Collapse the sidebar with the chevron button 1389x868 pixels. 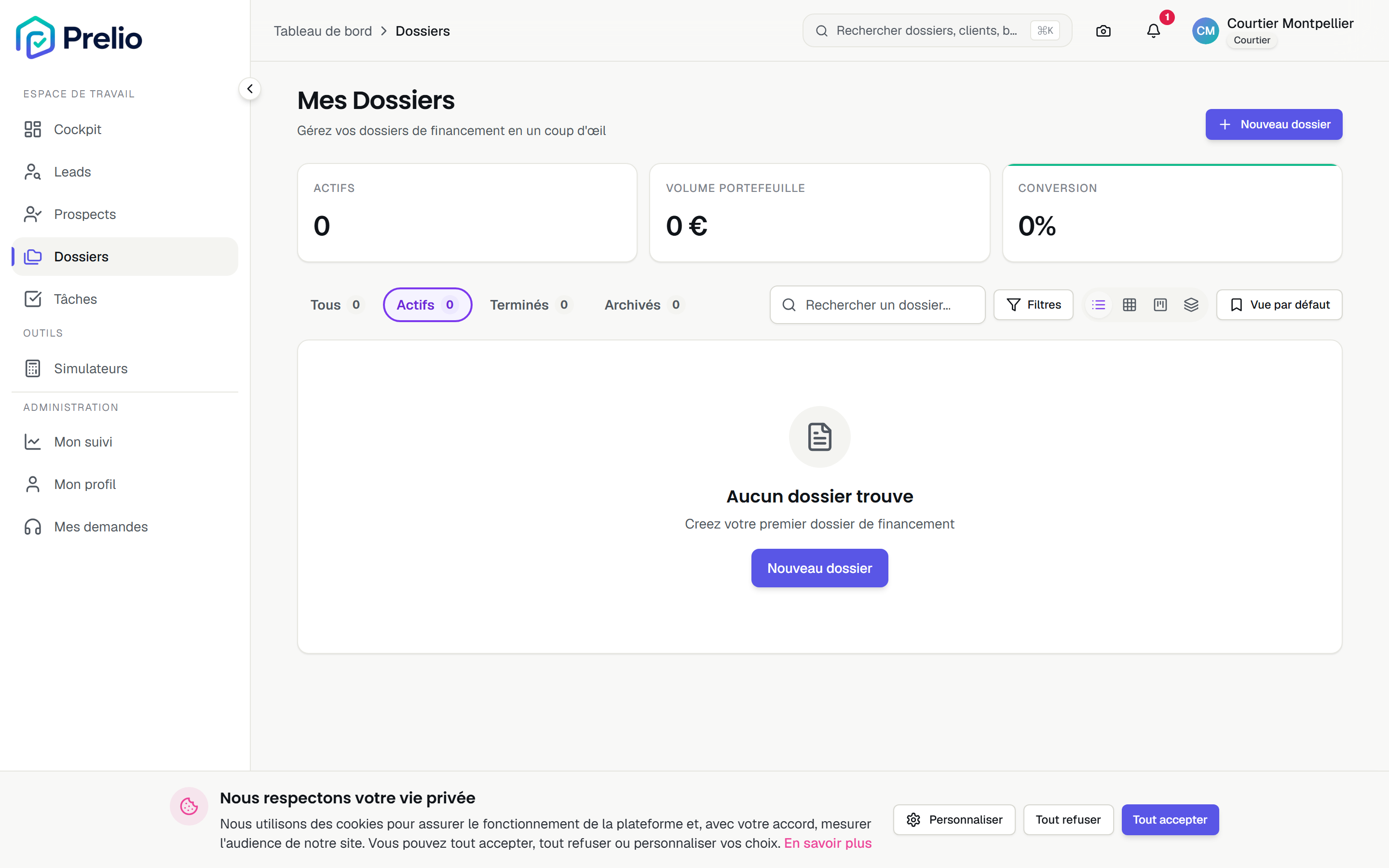pos(250,89)
